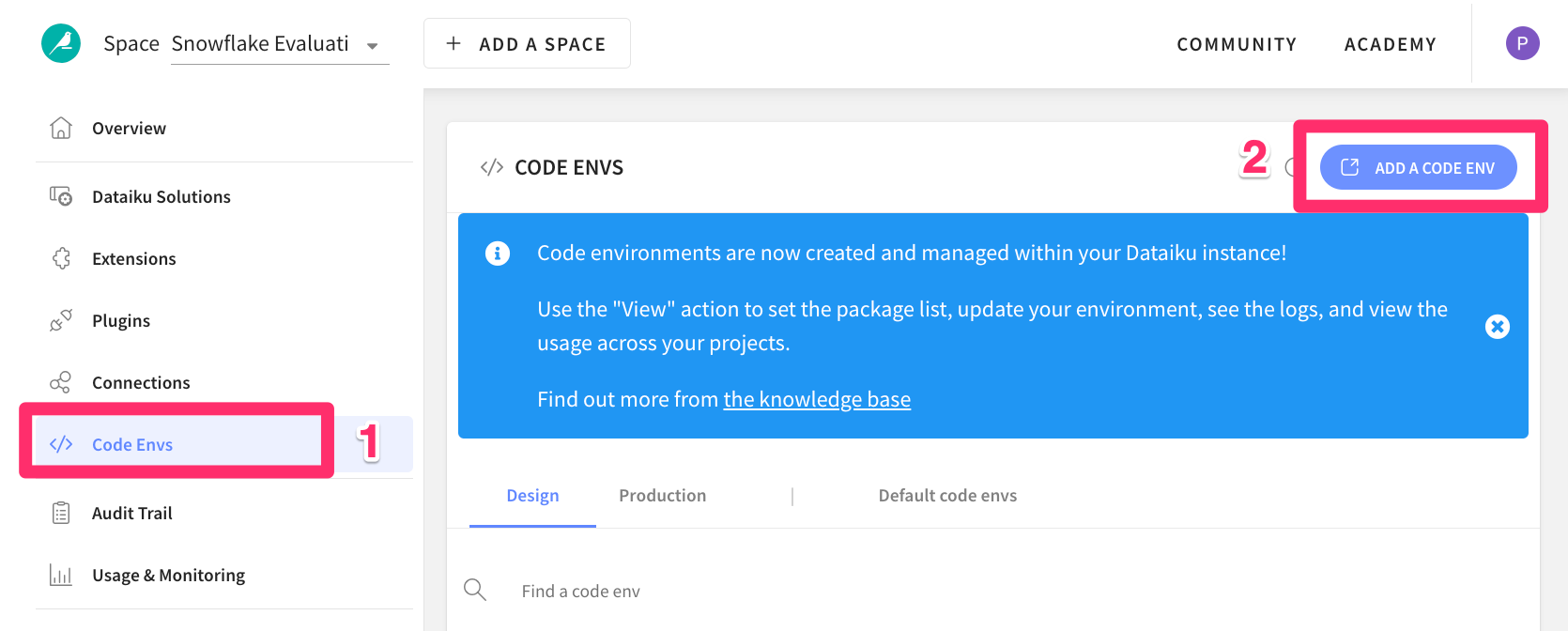Switch to the Default code envs tab

(947, 496)
